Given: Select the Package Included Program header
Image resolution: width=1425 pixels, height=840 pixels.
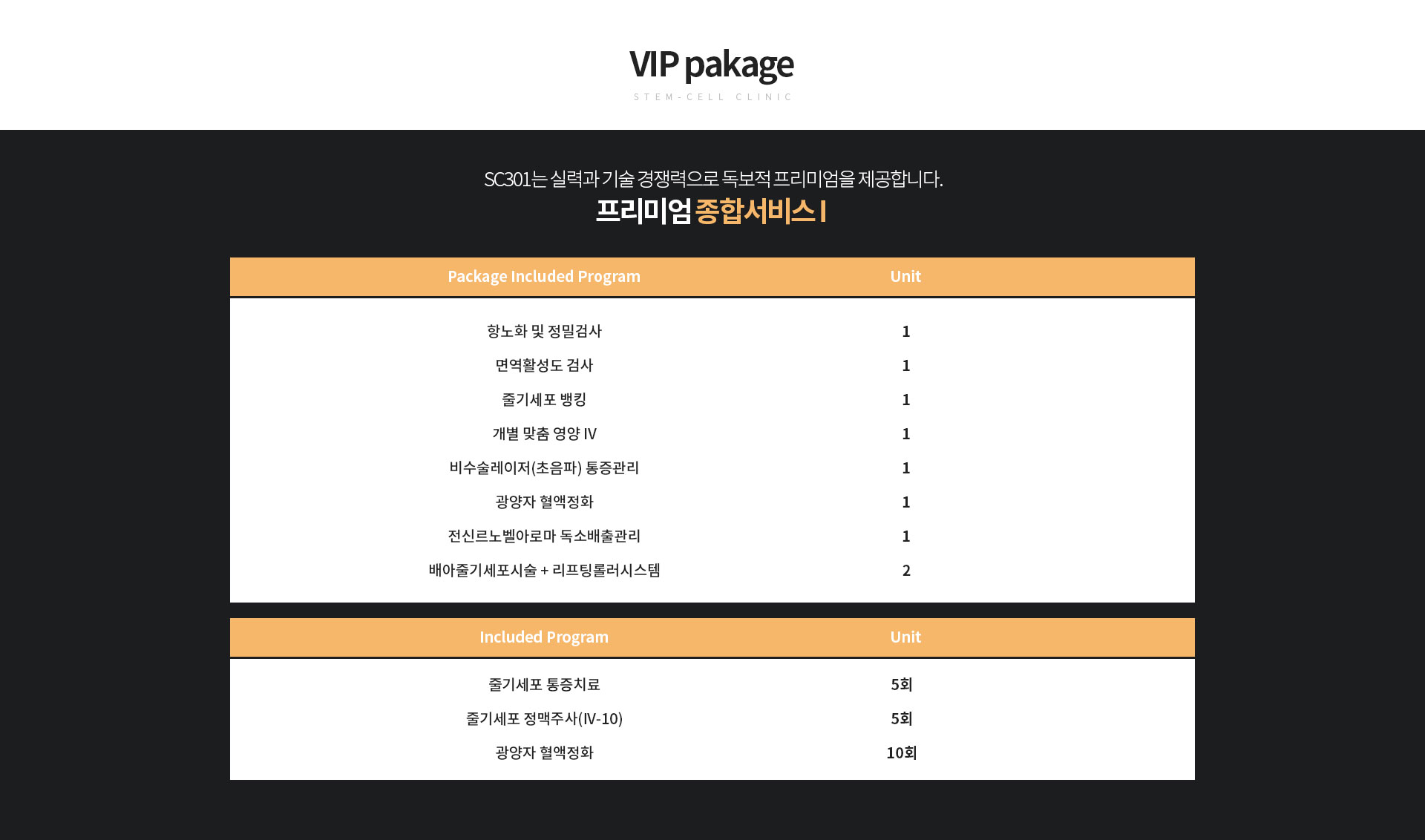Looking at the screenshot, I should click(544, 277).
